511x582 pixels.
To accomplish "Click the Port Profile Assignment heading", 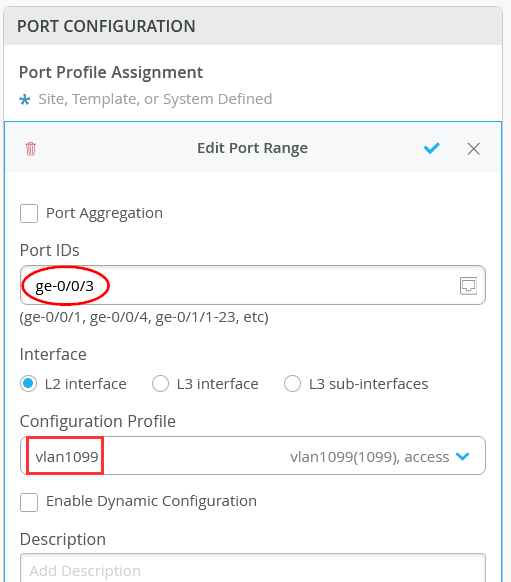I will pos(111,72).
